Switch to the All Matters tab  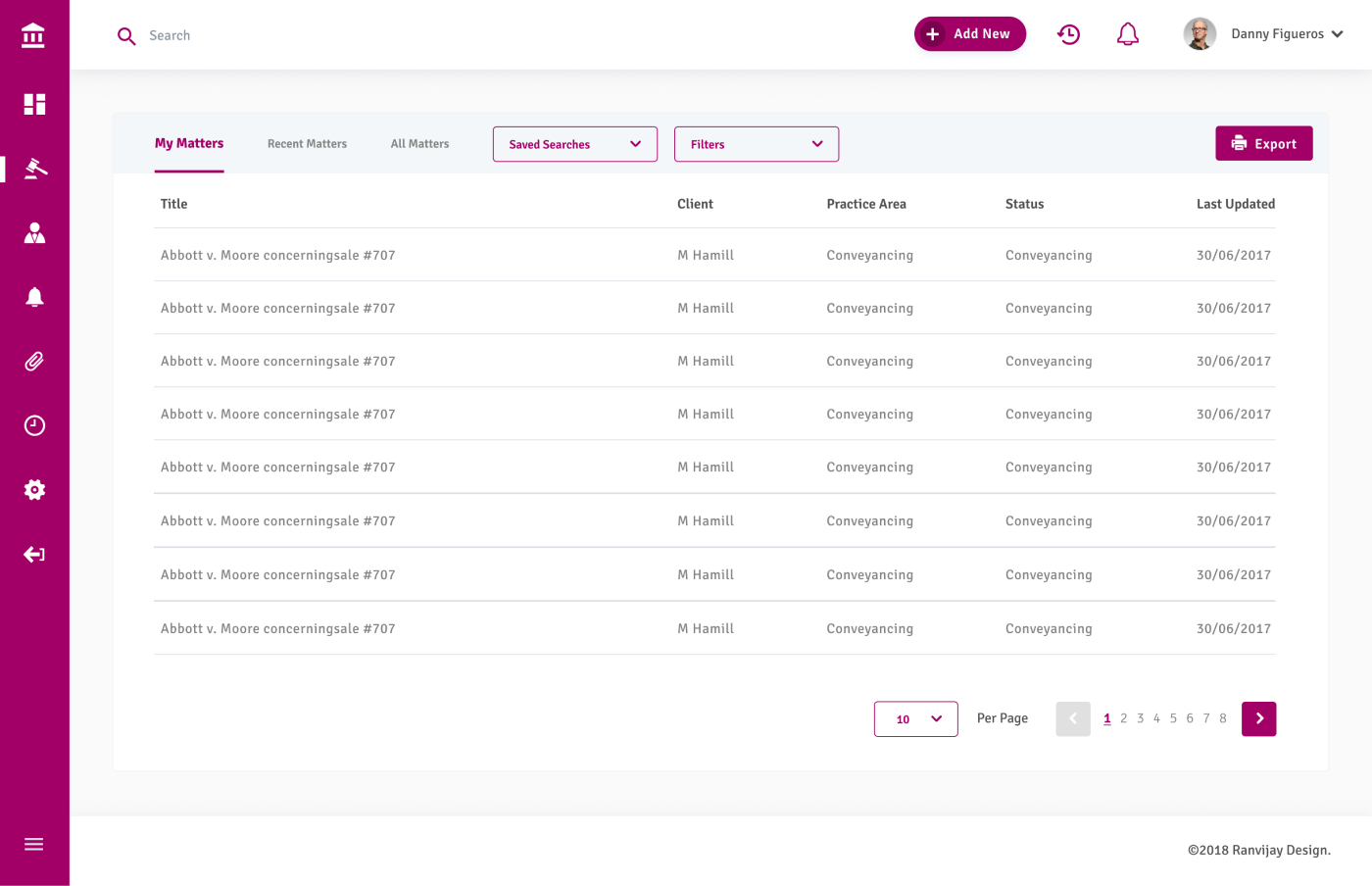coord(419,144)
